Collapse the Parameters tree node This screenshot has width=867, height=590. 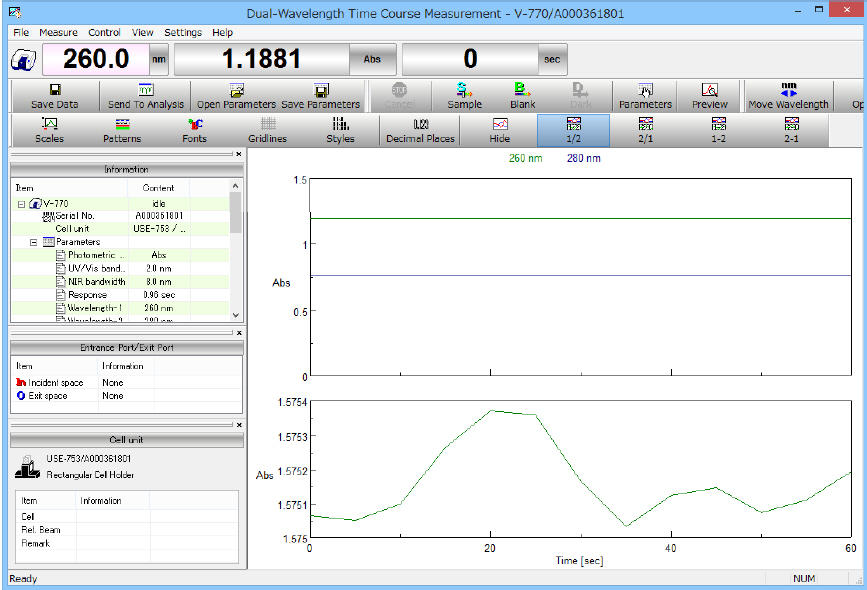[x=33, y=242]
